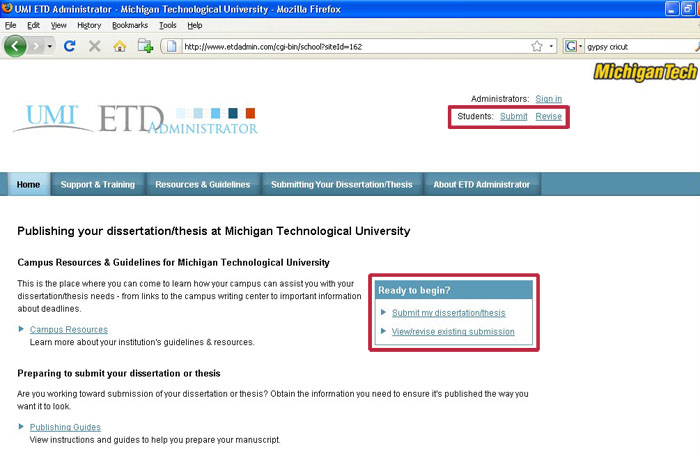Click the Google search engine icon
The image size is (700, 456).
571,46
